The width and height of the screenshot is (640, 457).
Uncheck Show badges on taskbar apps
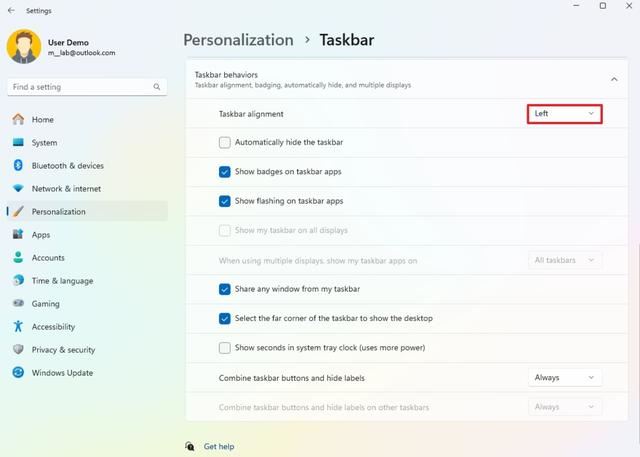pos(225,172)
